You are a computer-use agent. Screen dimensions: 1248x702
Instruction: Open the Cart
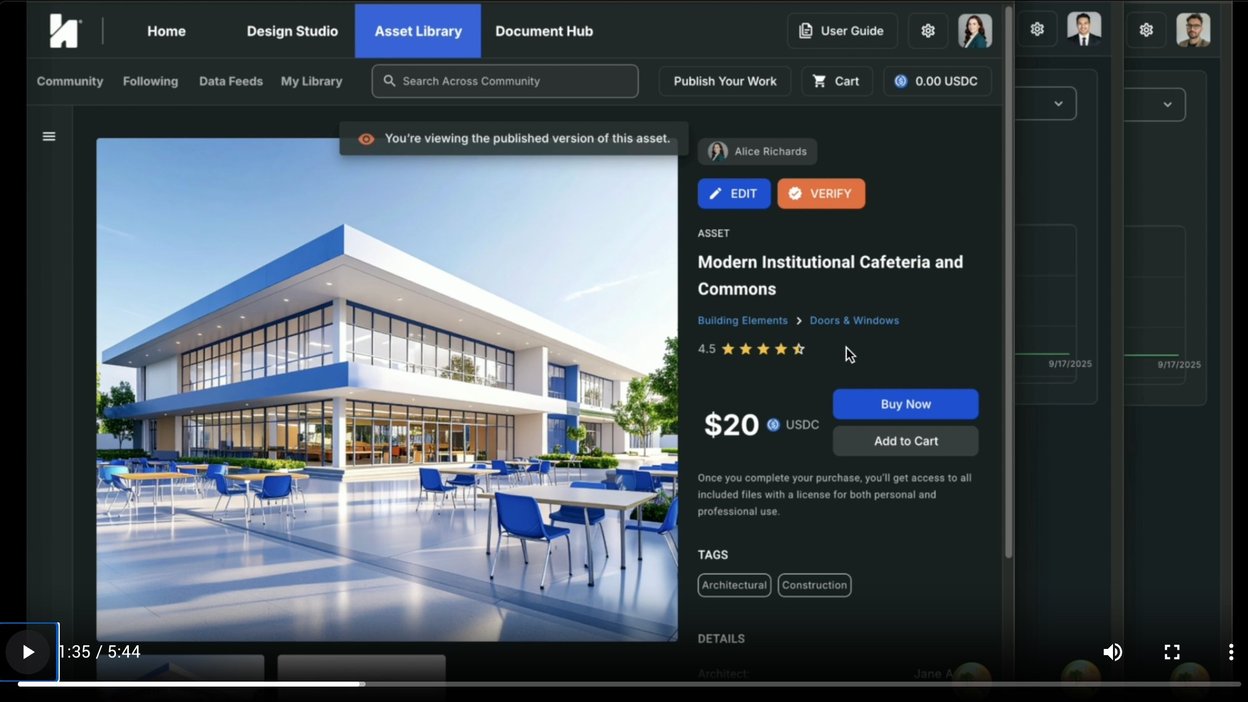(837, 81)
